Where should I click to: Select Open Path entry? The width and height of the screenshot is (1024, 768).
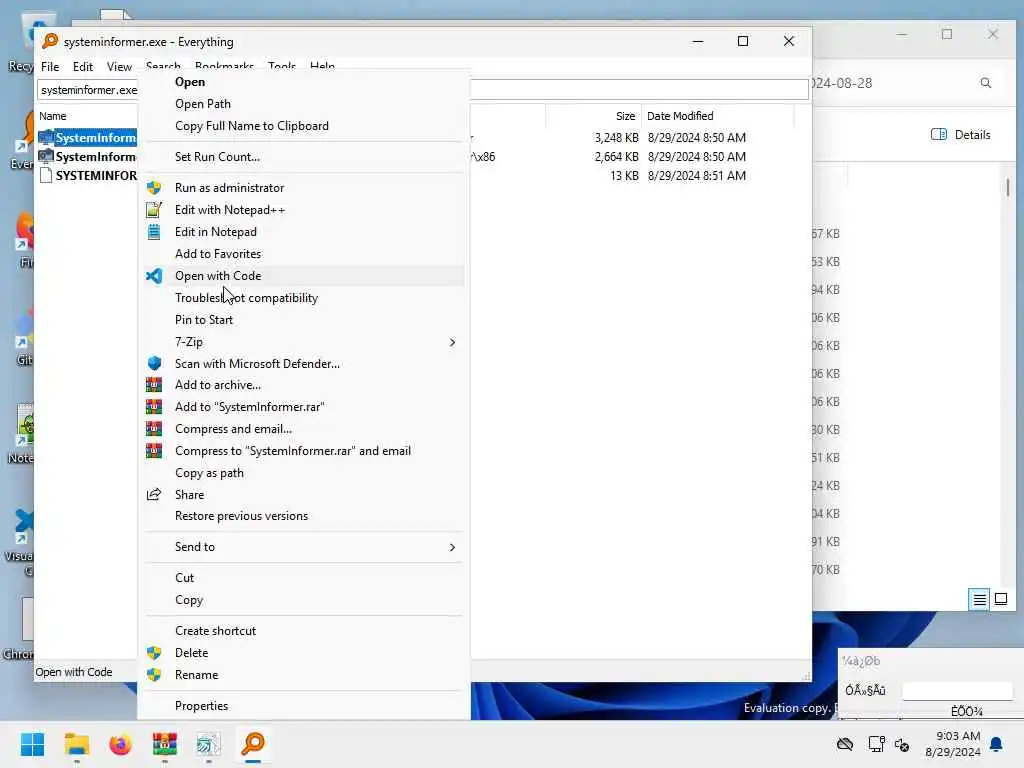(x=202, y=104)
